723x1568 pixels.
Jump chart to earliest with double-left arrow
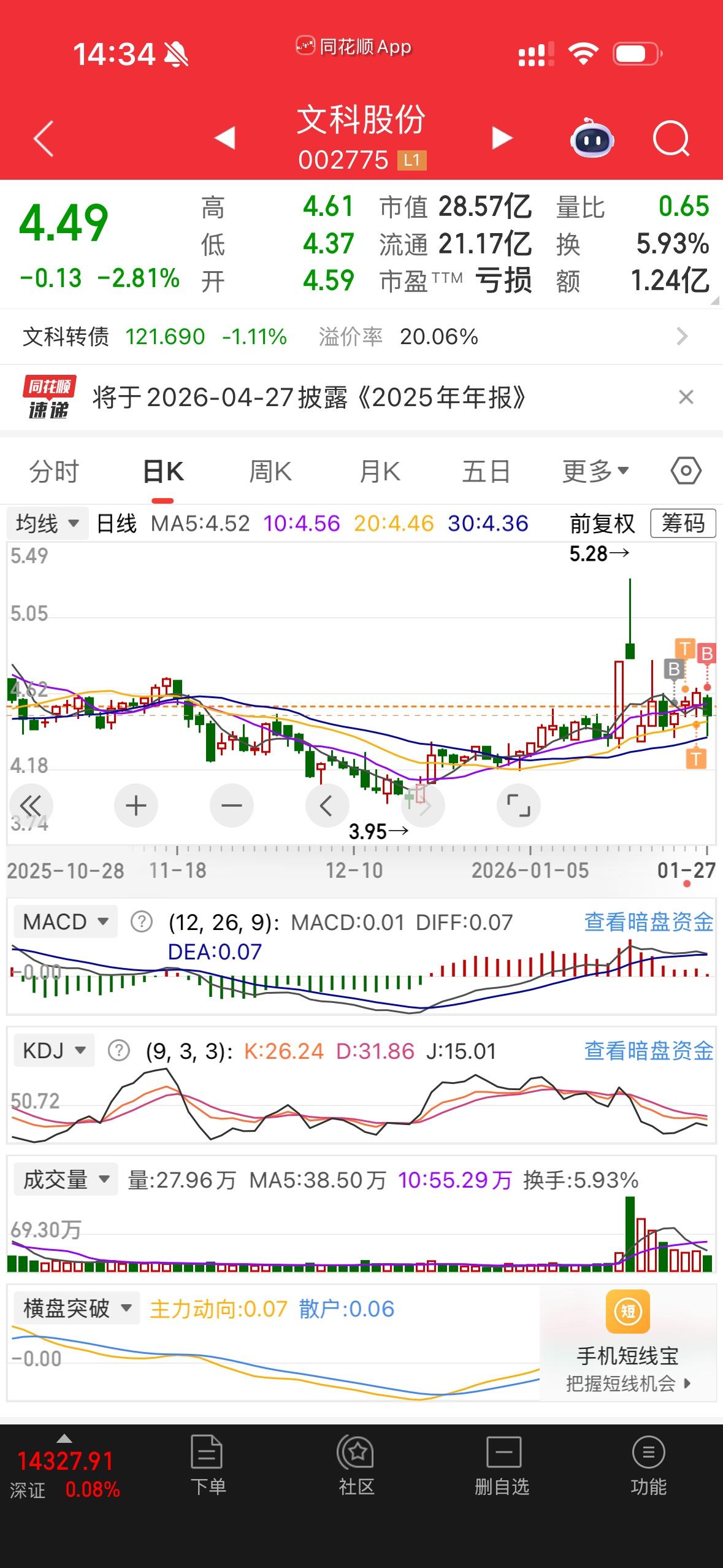[x=30, y=805]
